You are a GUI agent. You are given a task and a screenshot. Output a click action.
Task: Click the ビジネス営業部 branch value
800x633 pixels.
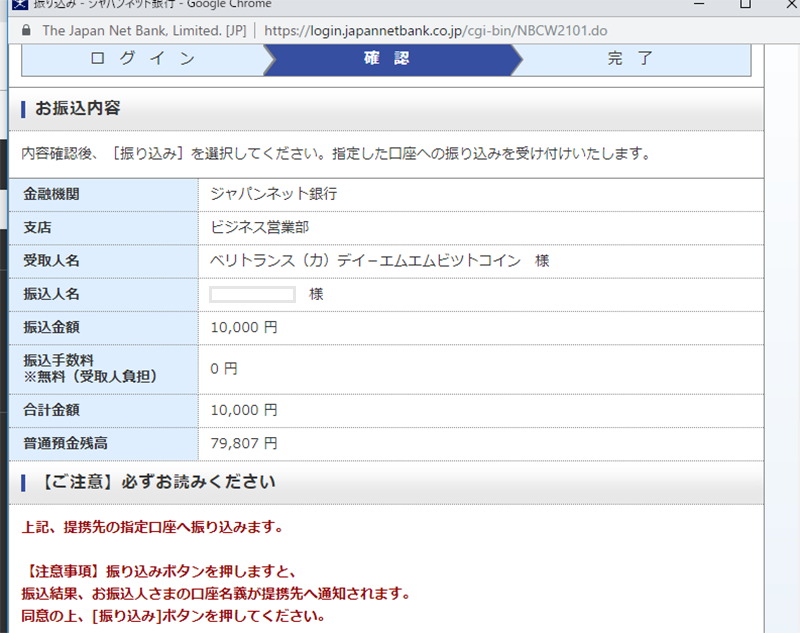[260, 227]
